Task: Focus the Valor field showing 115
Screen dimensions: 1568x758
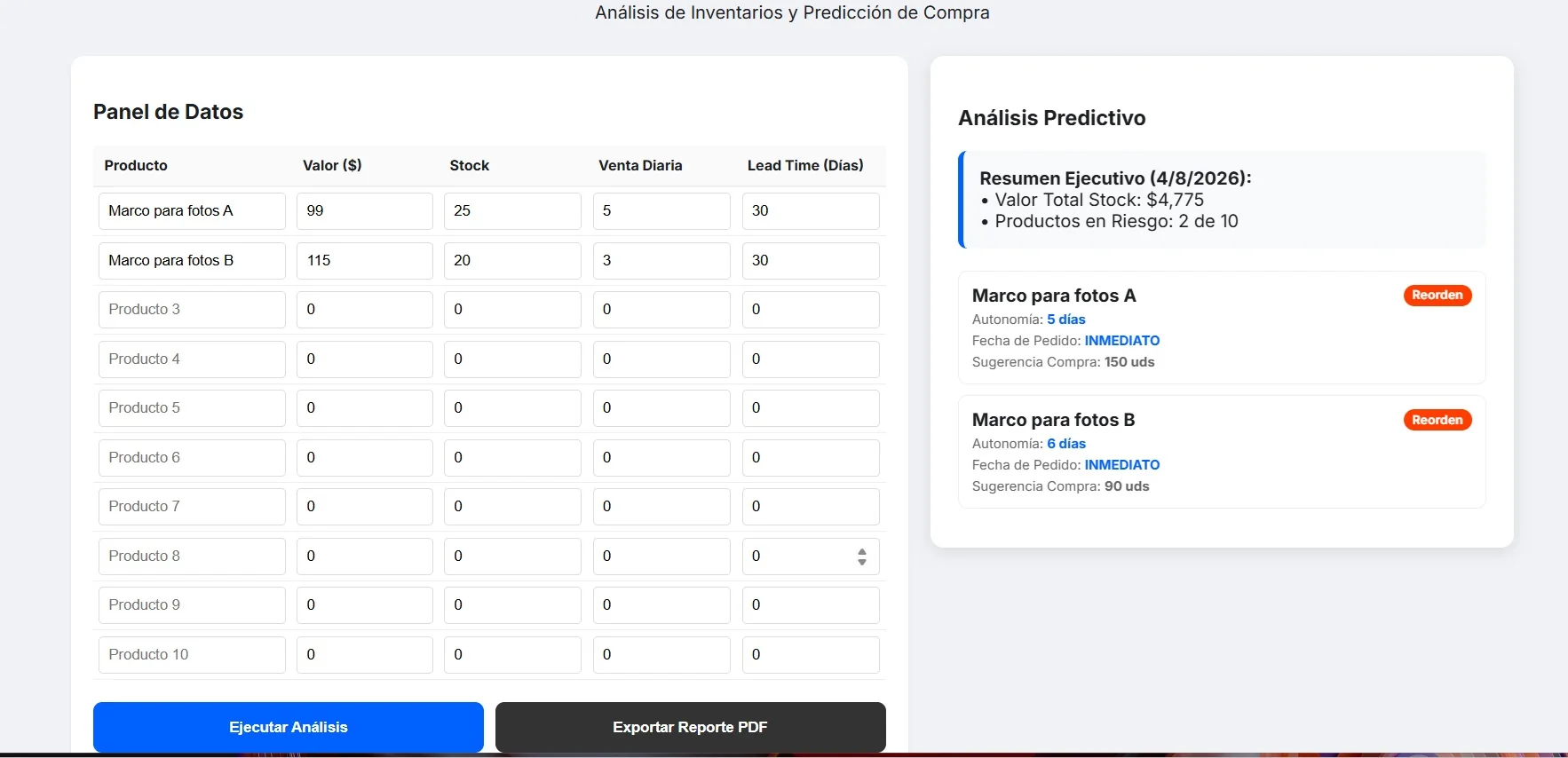Action: click(365, 261)
